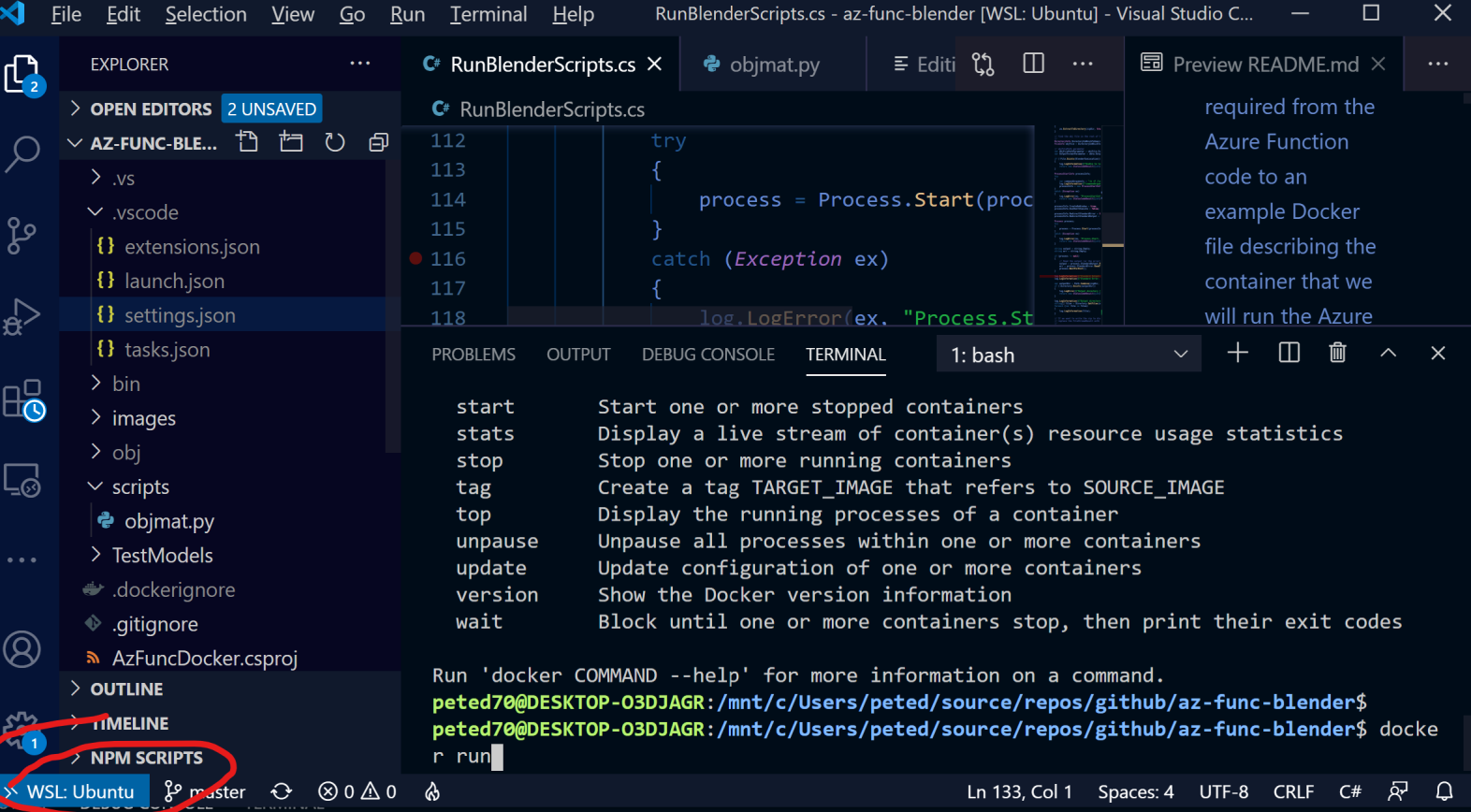Open the File menu
Screen dimensions: 1471x812
[66, 14]
